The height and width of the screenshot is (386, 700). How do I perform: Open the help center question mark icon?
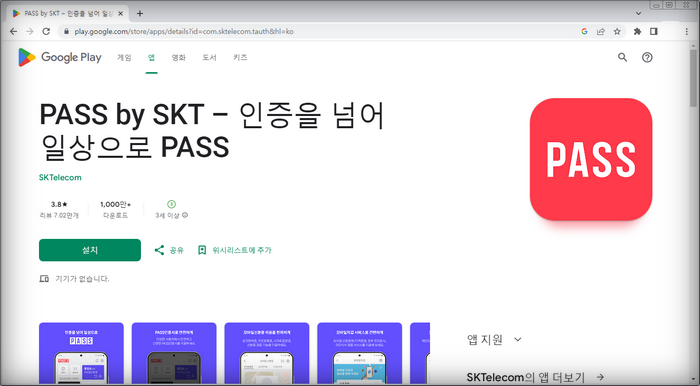click(x=647, y=57)
